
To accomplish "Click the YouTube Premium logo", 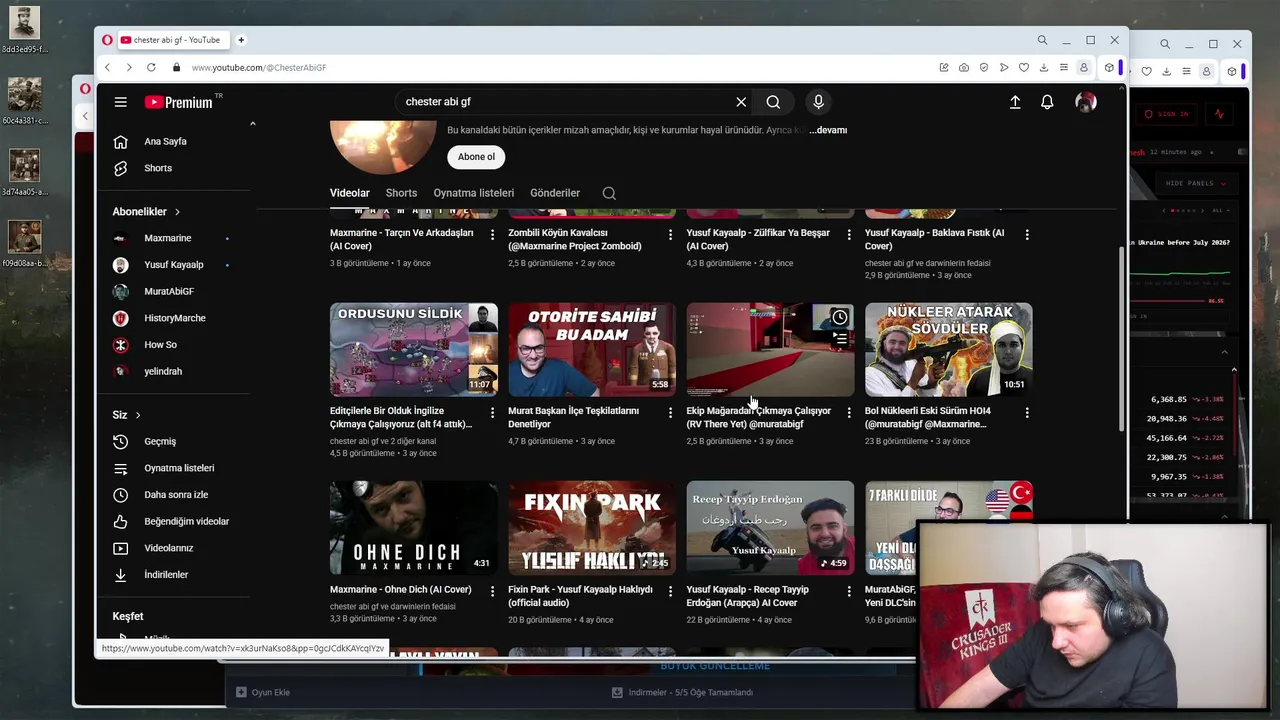I will [179, 102].
